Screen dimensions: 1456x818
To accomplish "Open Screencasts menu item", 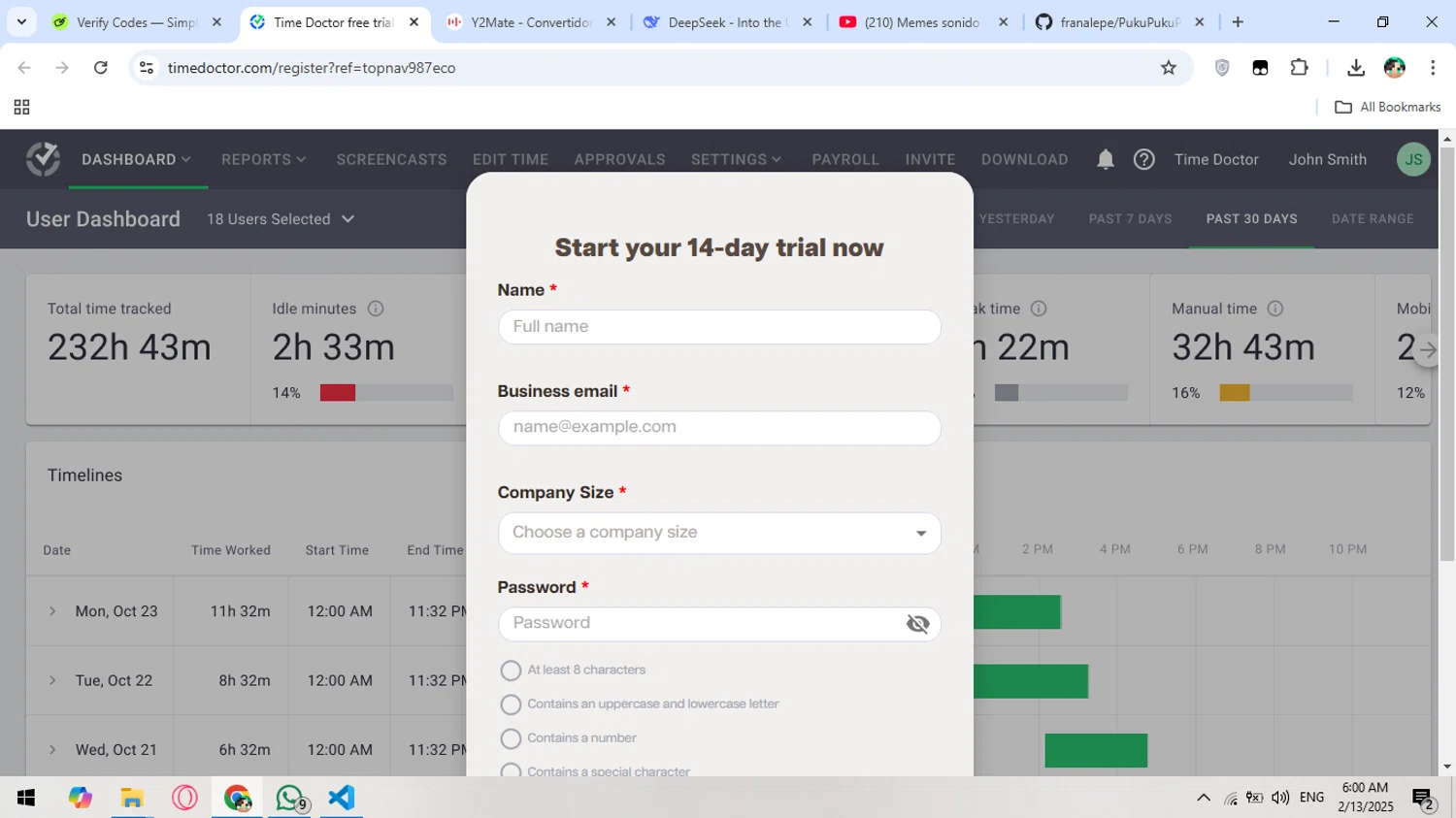I will [391, 159].
